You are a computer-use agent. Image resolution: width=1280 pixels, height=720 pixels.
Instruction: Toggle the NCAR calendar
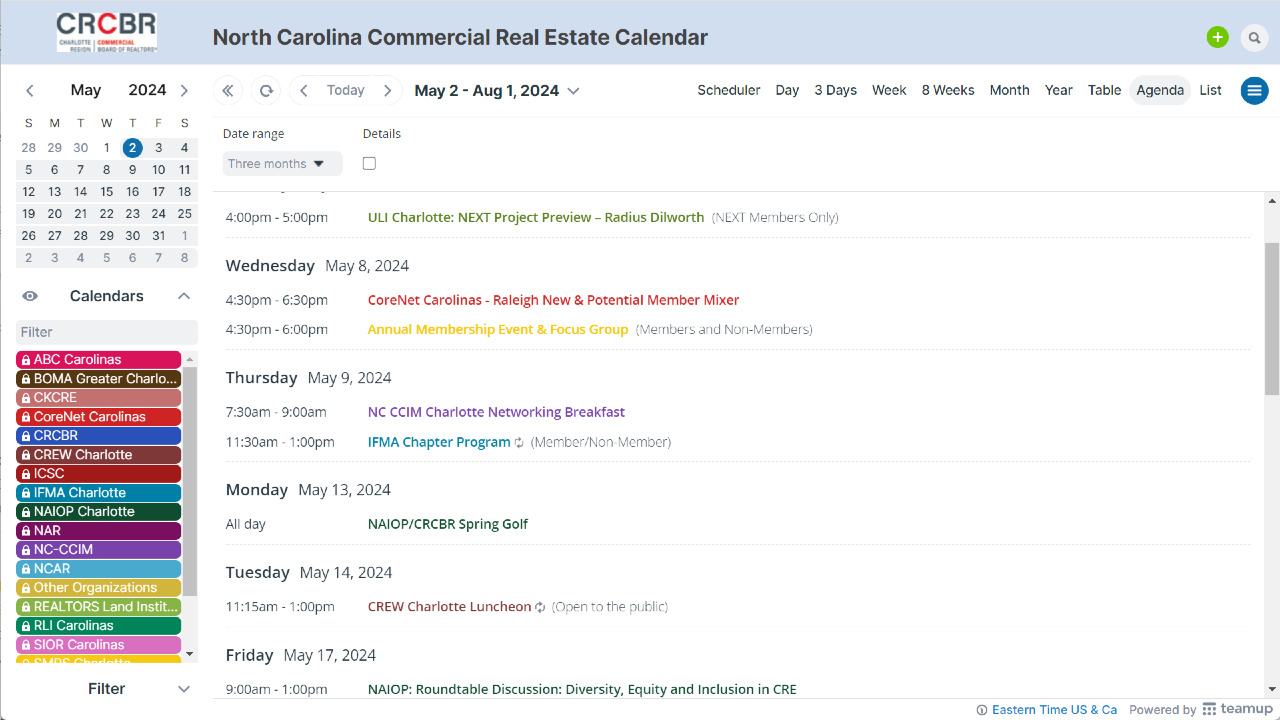coord(99,568)
